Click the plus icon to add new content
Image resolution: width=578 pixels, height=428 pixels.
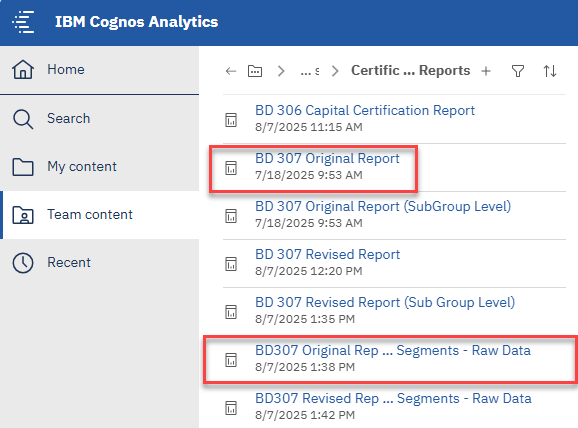[486, 71]
